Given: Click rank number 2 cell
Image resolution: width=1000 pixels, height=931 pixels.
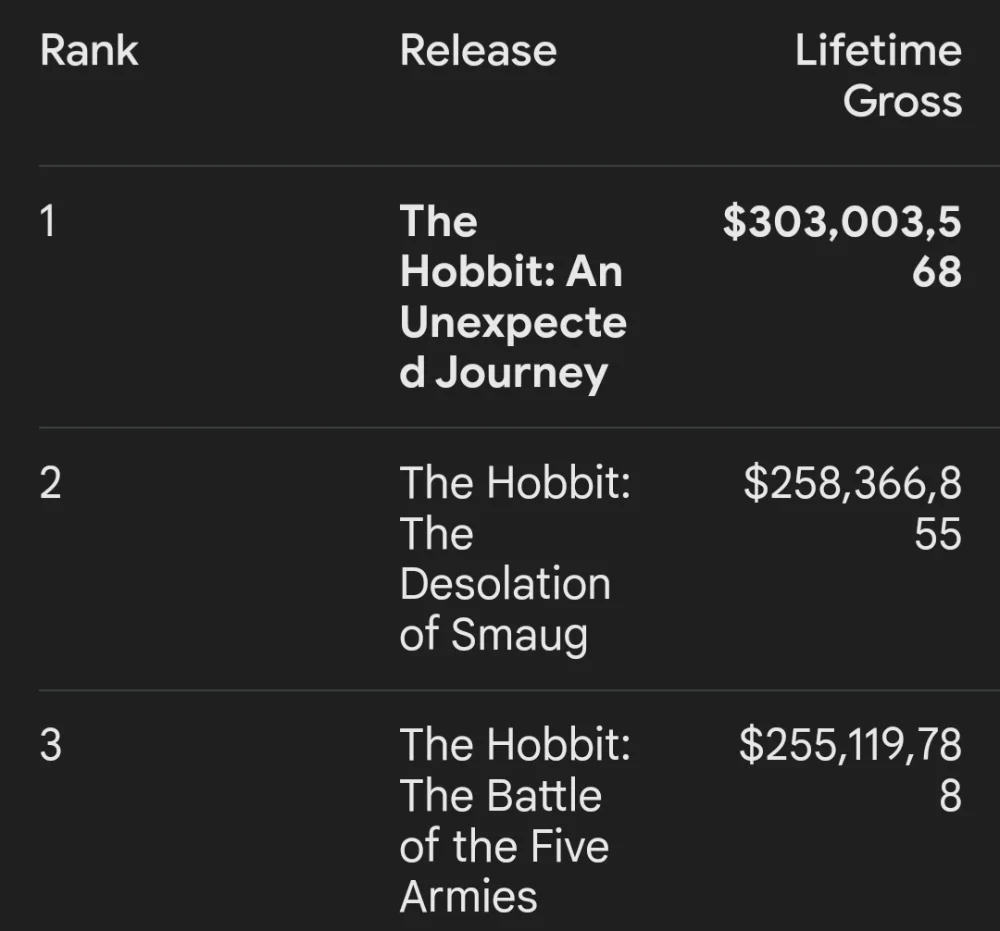Looking at the screenshot, I should tap(50, 483).
